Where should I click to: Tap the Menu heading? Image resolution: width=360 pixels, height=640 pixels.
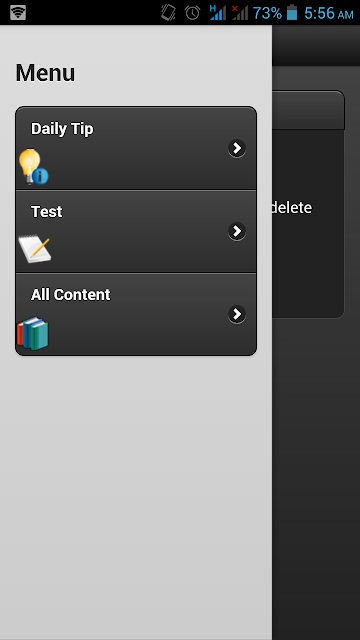tap(45, 73)
